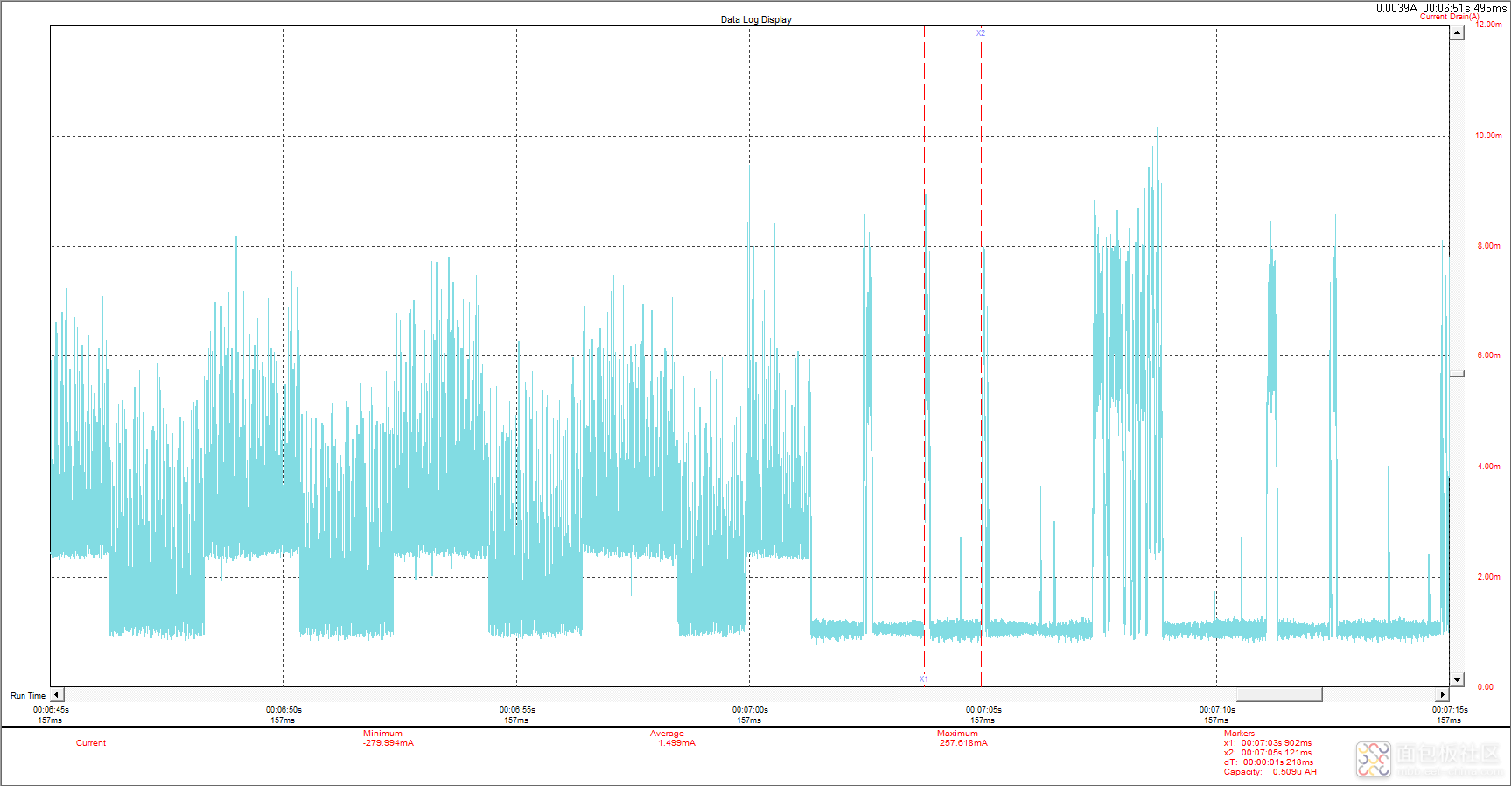Click the dT value 00:00:01s 218ms
Viewport: 1512px width, 787px height.
tap(1278, 762)
